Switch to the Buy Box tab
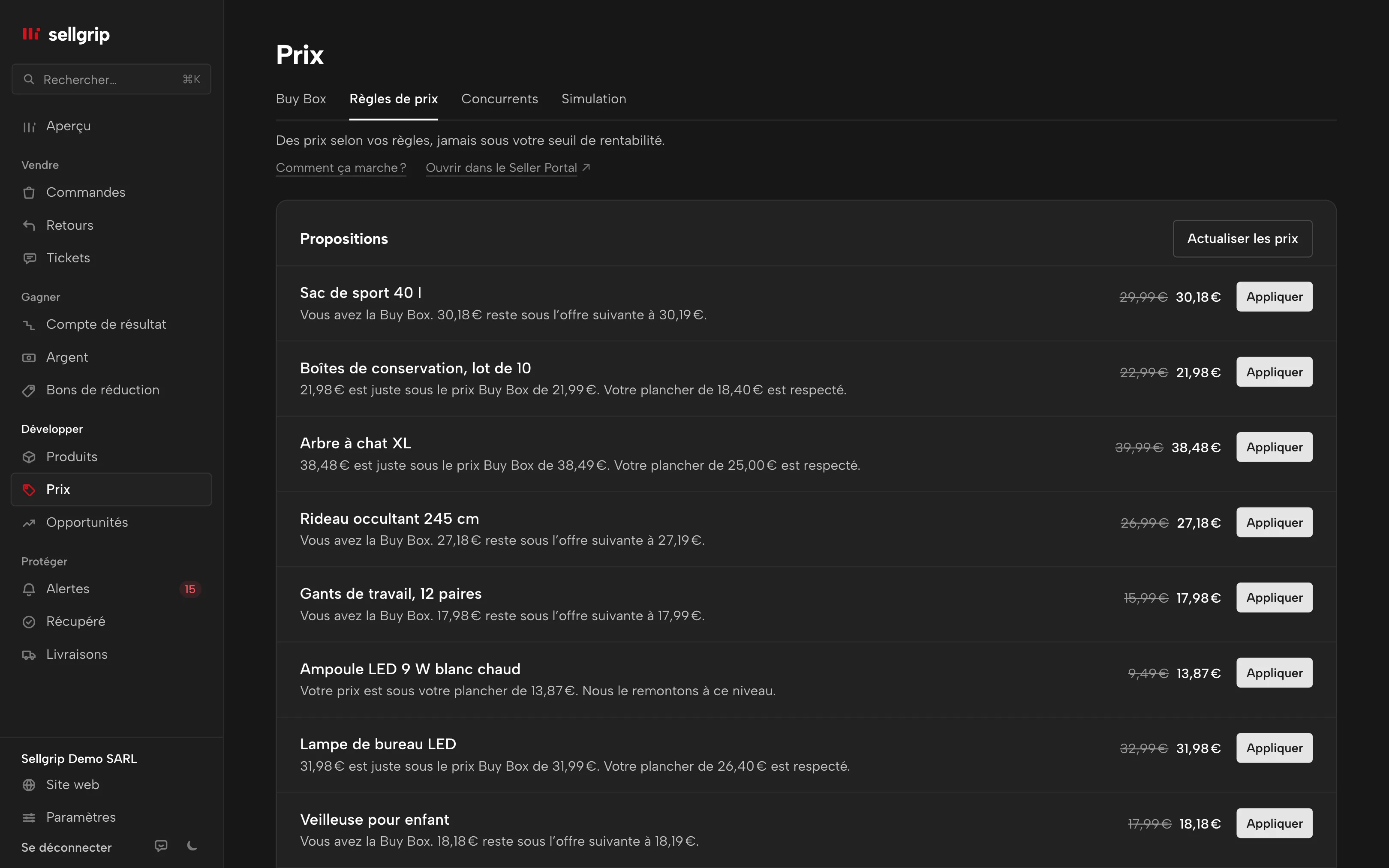Image resolution: width=1389 pixels, height=868 pixels. pos(301,99)
